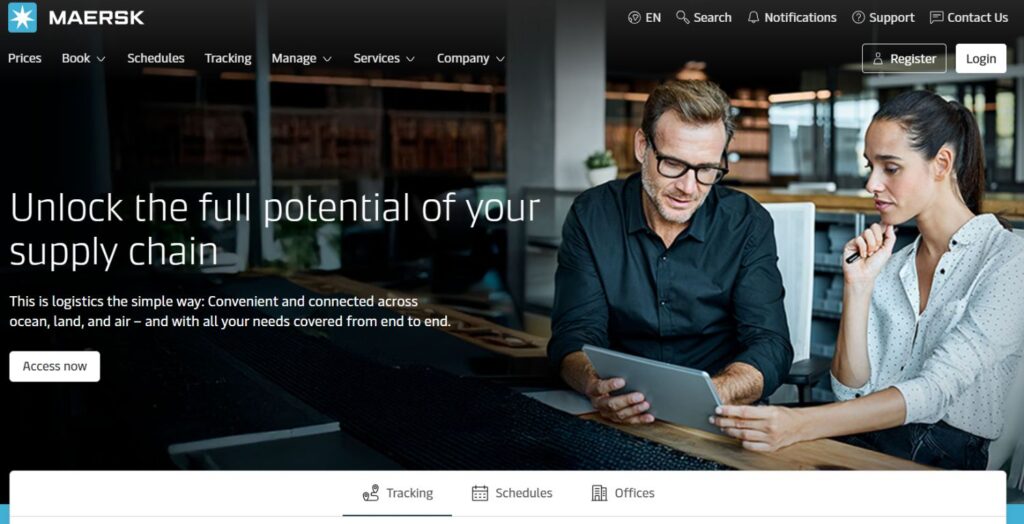Screen dimensions: 1024x524
Task: Expand the Company dropdown chevron
Action: coord(500,59)
